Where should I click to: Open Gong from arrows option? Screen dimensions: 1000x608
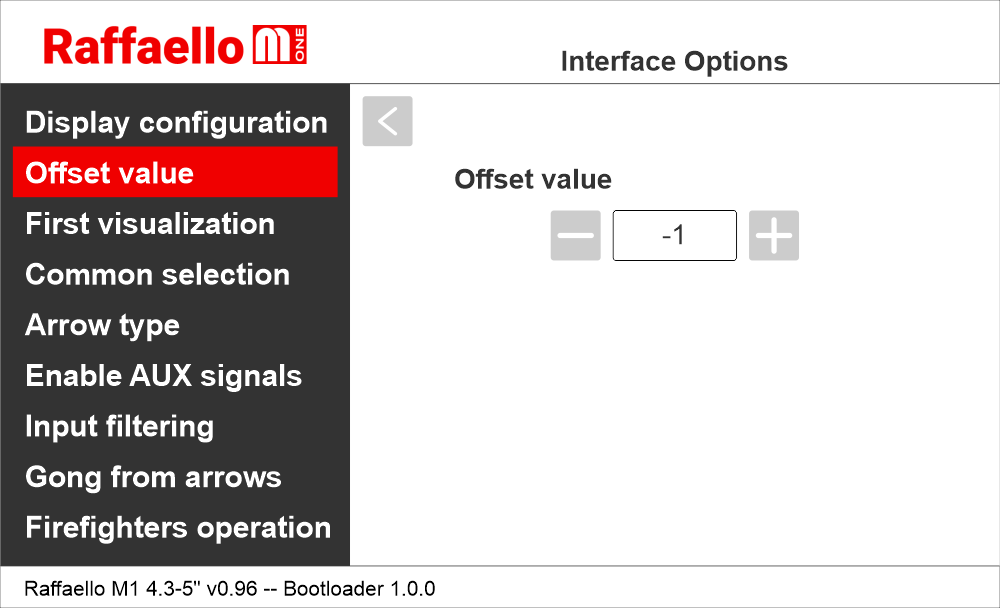153,477
